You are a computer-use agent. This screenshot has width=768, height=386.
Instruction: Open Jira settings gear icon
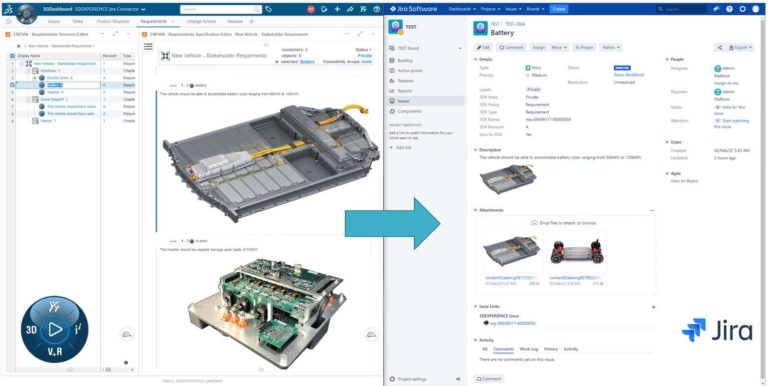[743, 9]
